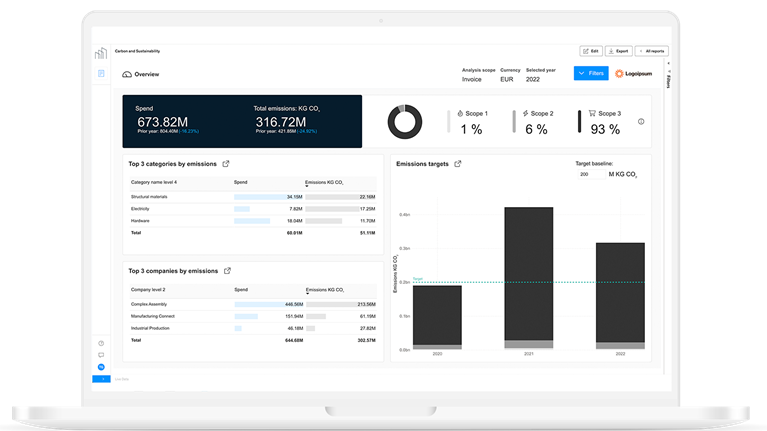Click the info icon beside Scope 3
This screenshot has height=431, width=767.
click(641, 122)
